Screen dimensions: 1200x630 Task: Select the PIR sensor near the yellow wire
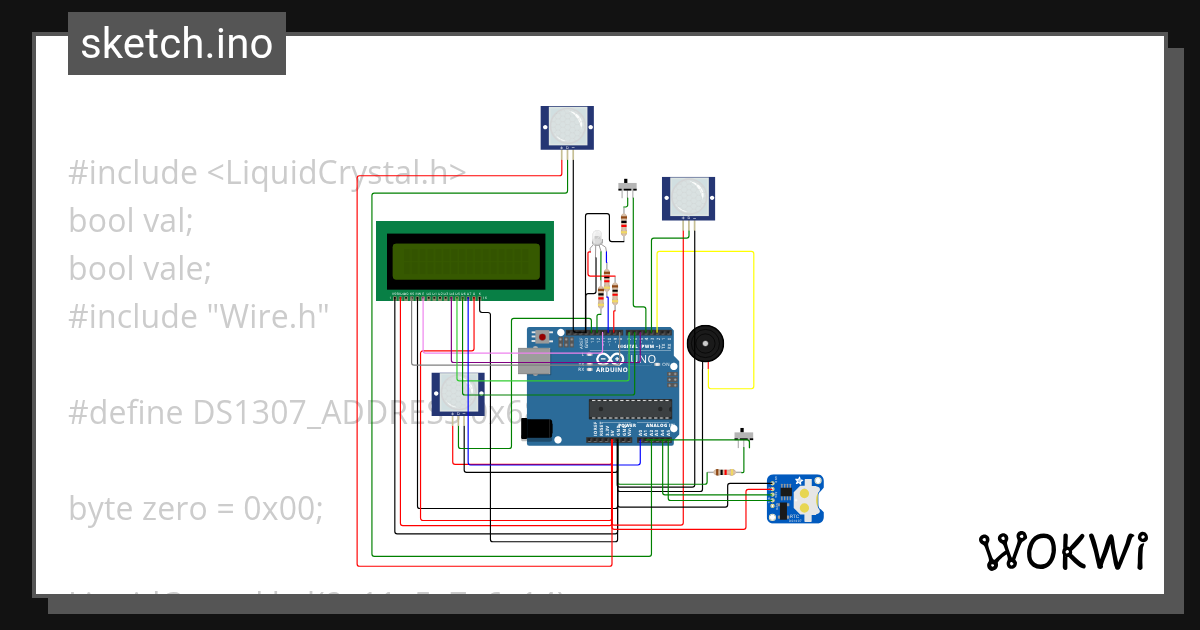pyautogui.click(x=688, y=199)
